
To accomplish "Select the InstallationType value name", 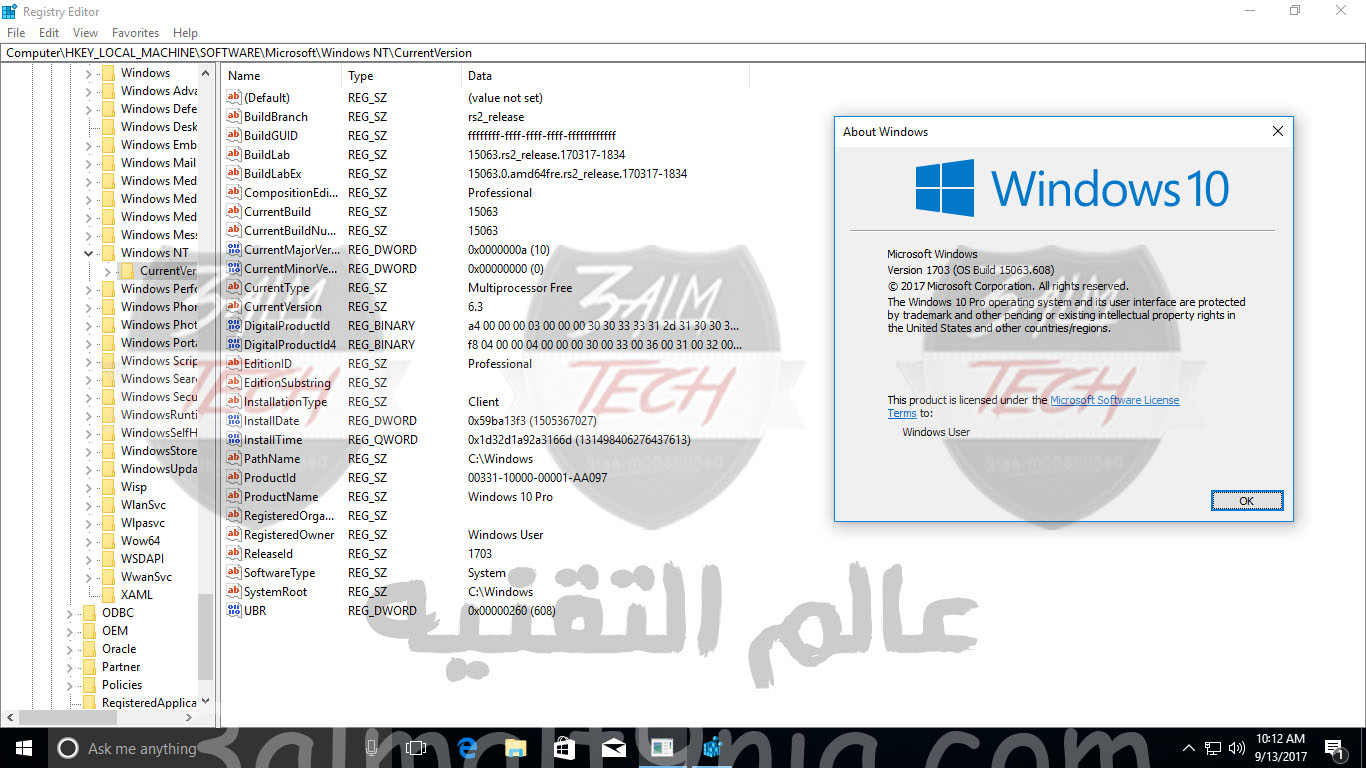I will pos(285,402).
